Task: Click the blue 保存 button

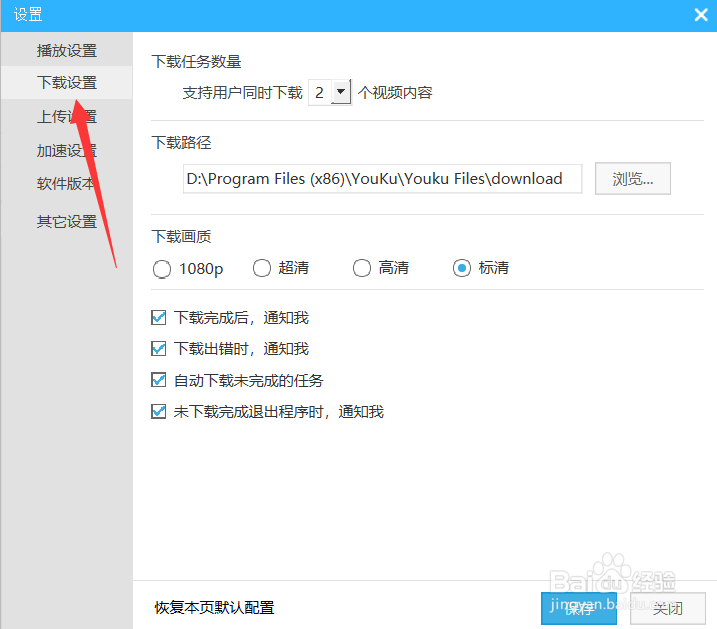Action: click(578, 608)
